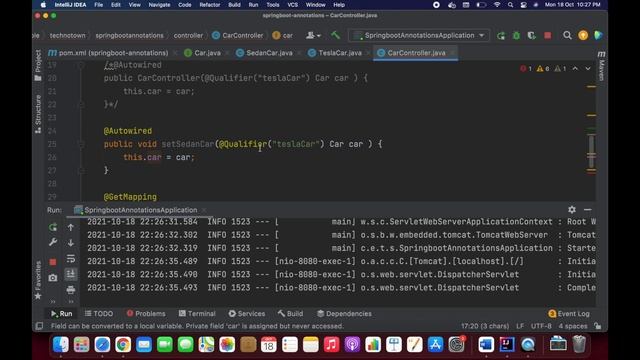Go up the stack trace arrow
This screenshot has width=640, height=360.
(x=71, y=227)
